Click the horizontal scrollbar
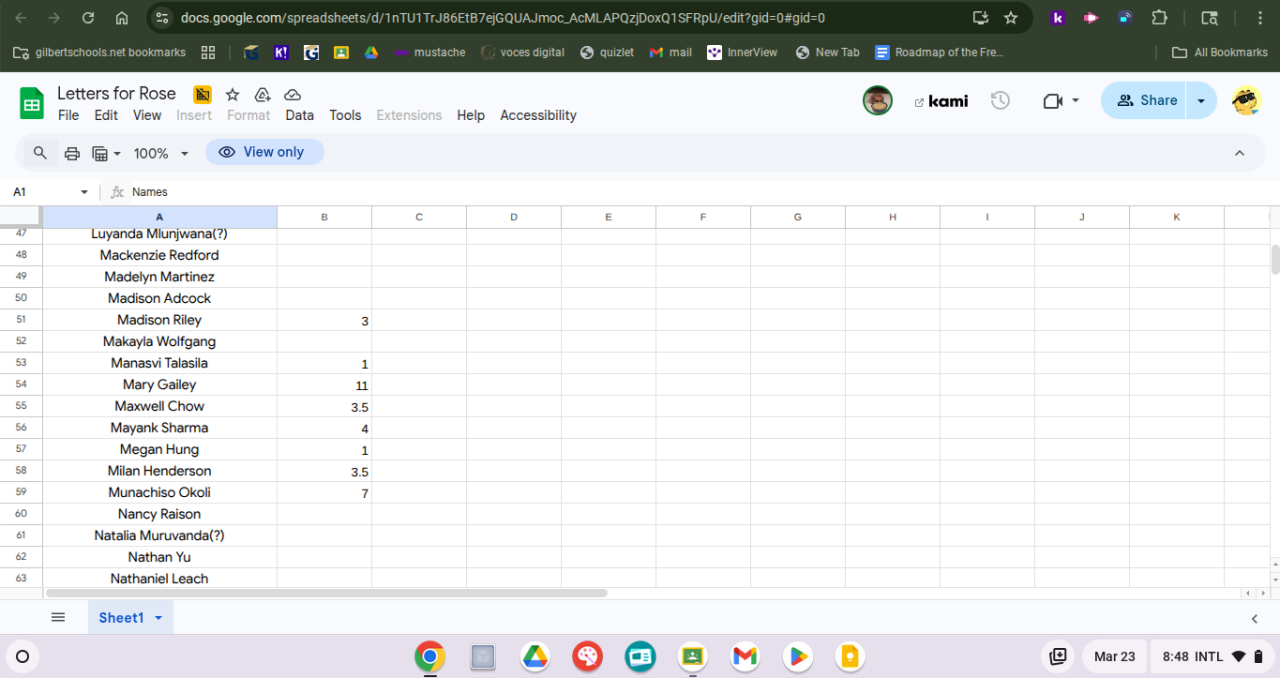Screen dimensions: 1280x678 [x=325, y=593]
